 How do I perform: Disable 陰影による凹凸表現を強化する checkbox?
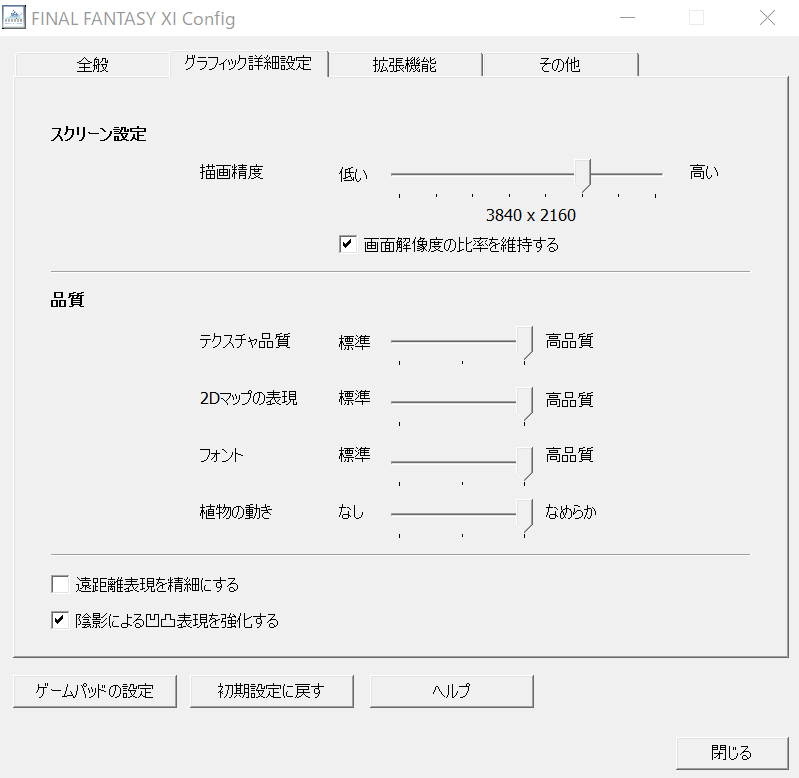(x=60, y=621)
